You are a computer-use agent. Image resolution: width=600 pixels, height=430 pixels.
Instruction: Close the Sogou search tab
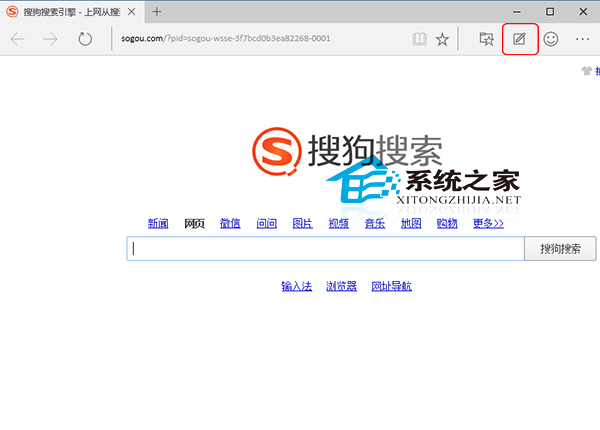(132, 12)
